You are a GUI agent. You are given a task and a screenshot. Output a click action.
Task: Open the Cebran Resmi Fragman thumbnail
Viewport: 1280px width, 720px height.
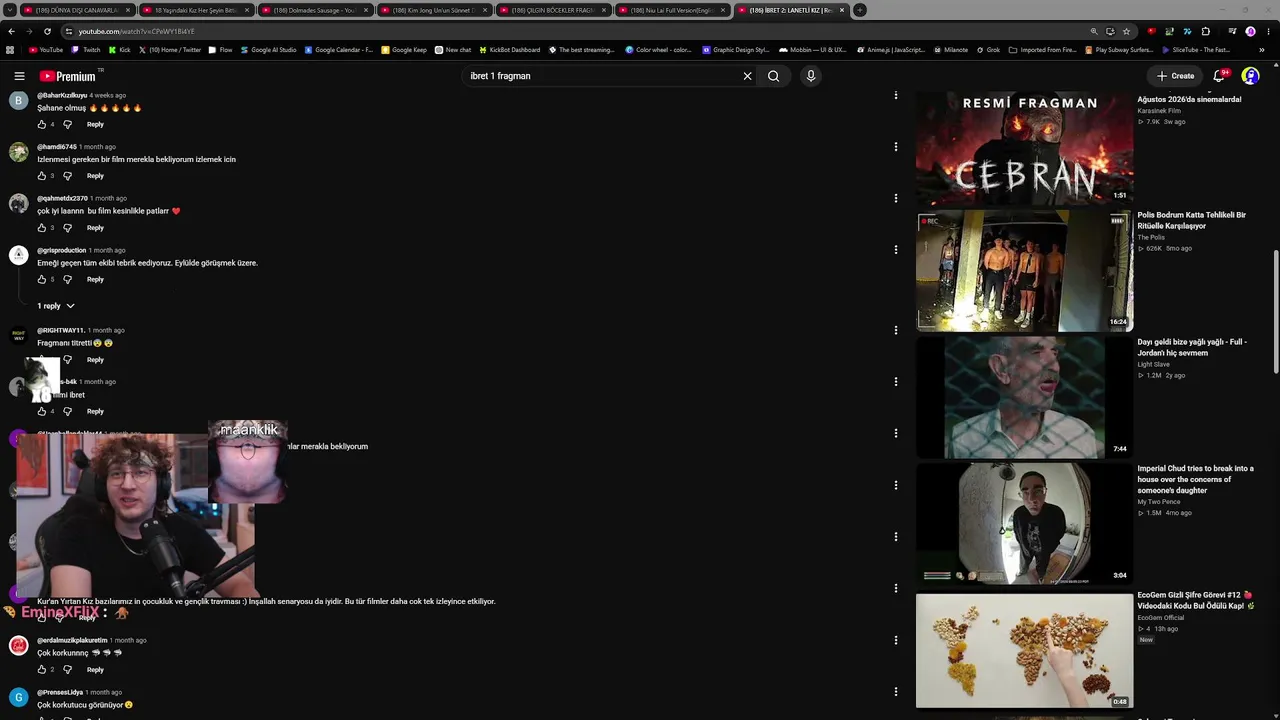click(x=1025, y=147)
